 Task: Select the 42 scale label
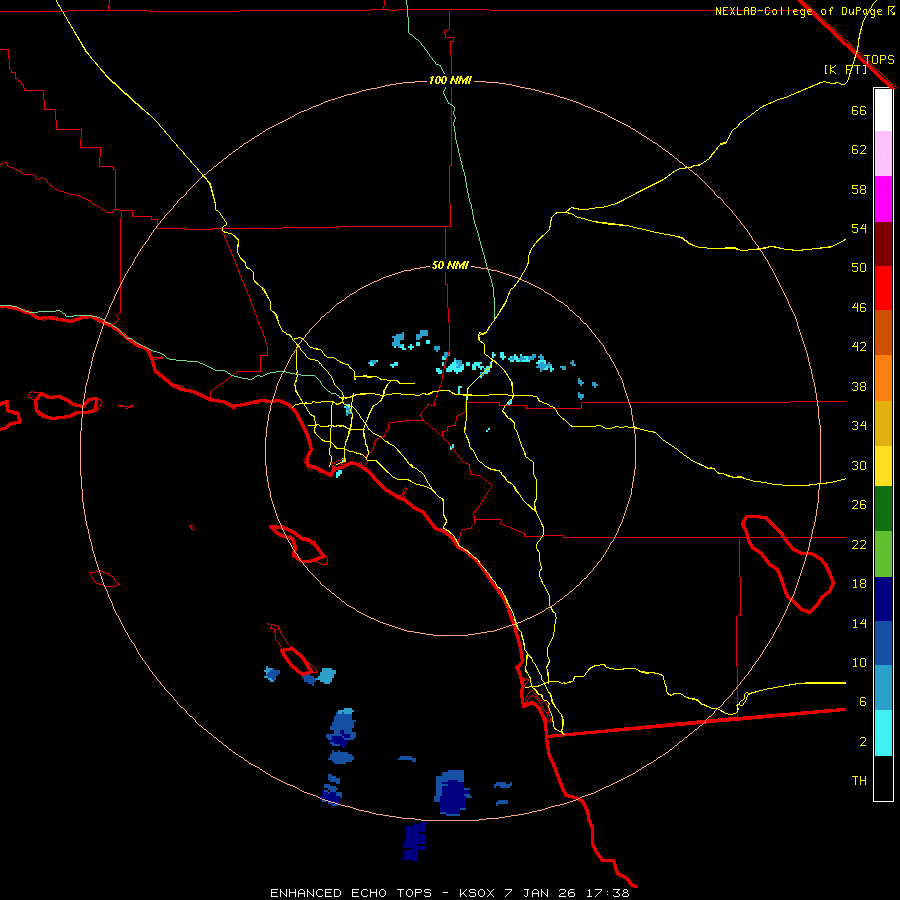(859, 347)
